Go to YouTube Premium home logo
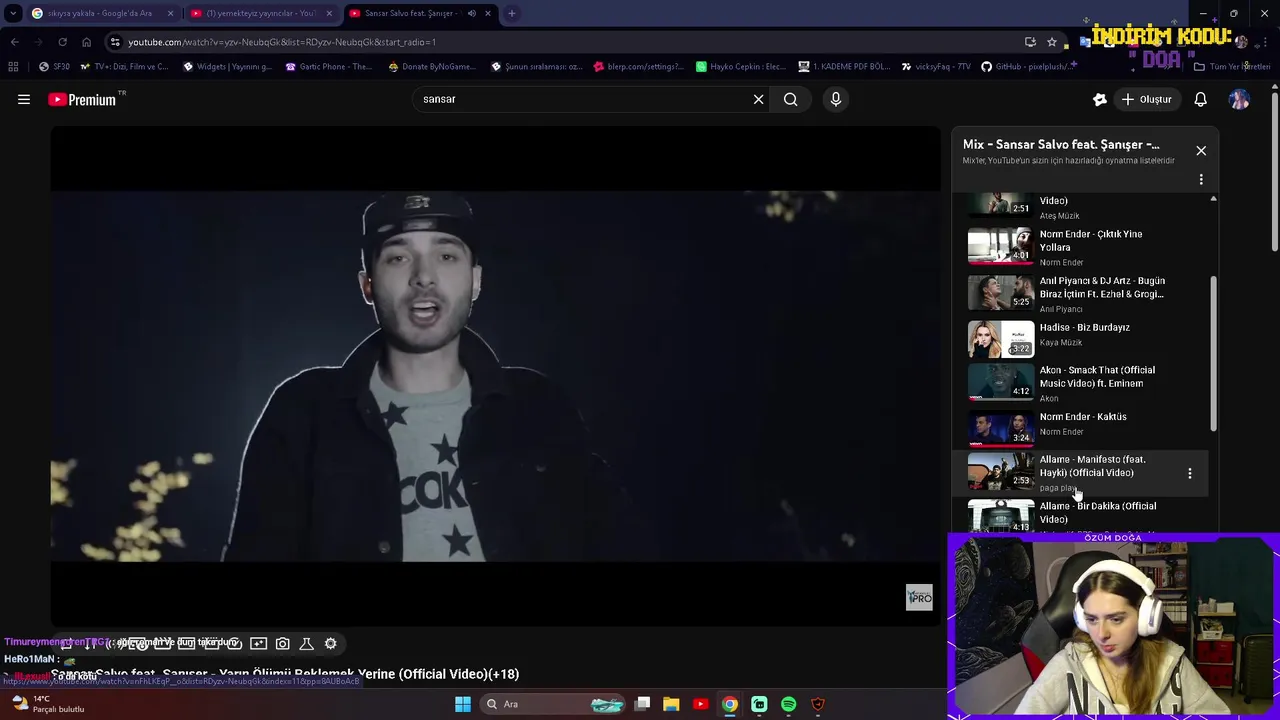The image size is (1280, 720). point(82,99)
